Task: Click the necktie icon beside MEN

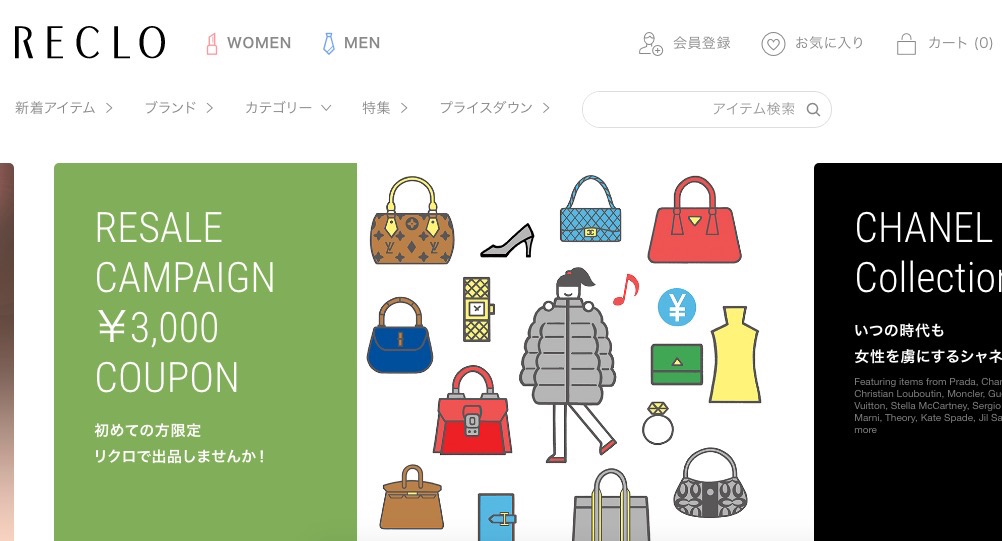Action: 328,43
